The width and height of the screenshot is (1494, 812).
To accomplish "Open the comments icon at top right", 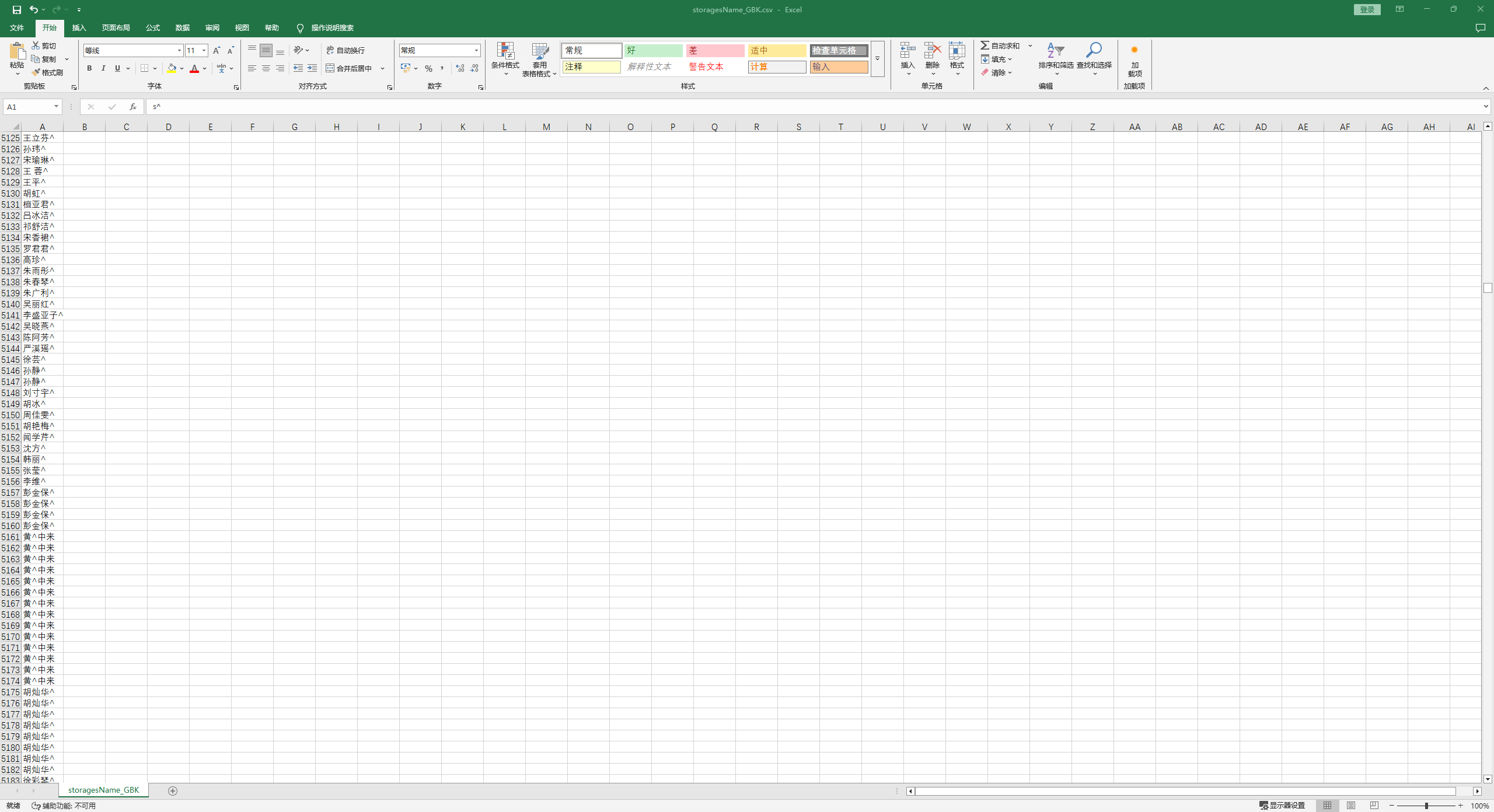I will (1480, 27).
